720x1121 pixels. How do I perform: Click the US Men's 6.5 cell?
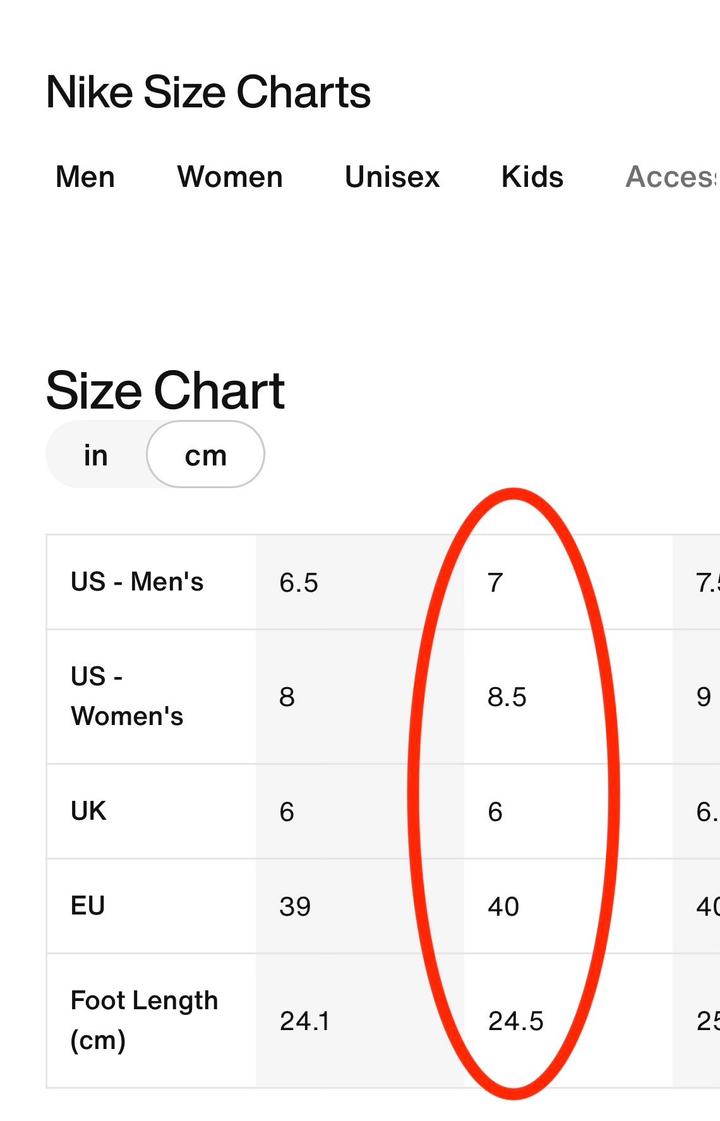(299, 583)
